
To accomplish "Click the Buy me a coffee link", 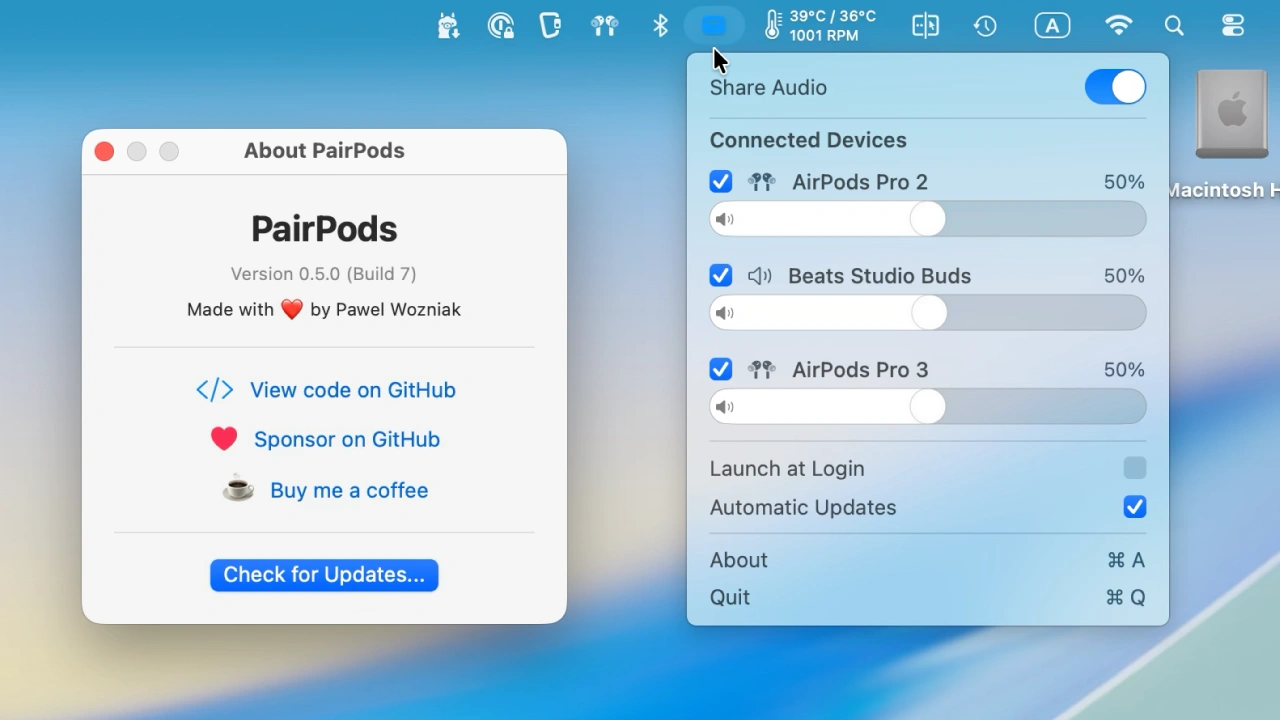I will coord(349,490).
